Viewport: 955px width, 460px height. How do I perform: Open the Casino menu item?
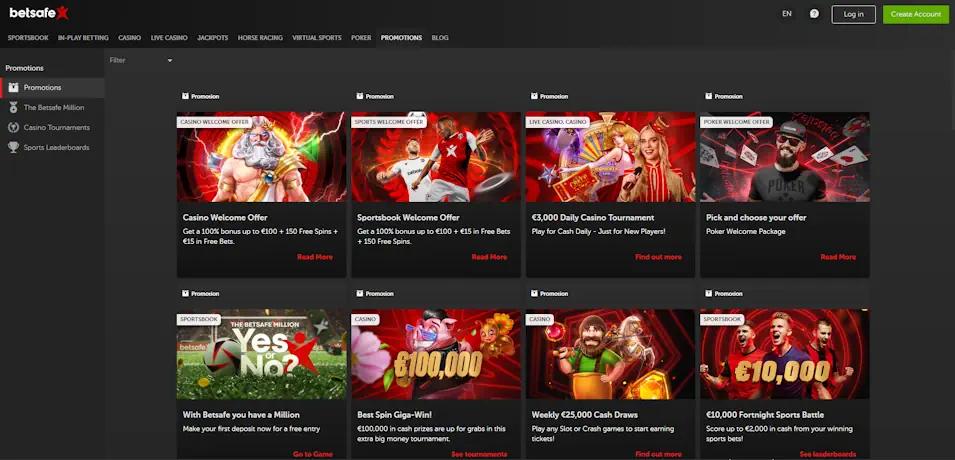click(130, 38)
